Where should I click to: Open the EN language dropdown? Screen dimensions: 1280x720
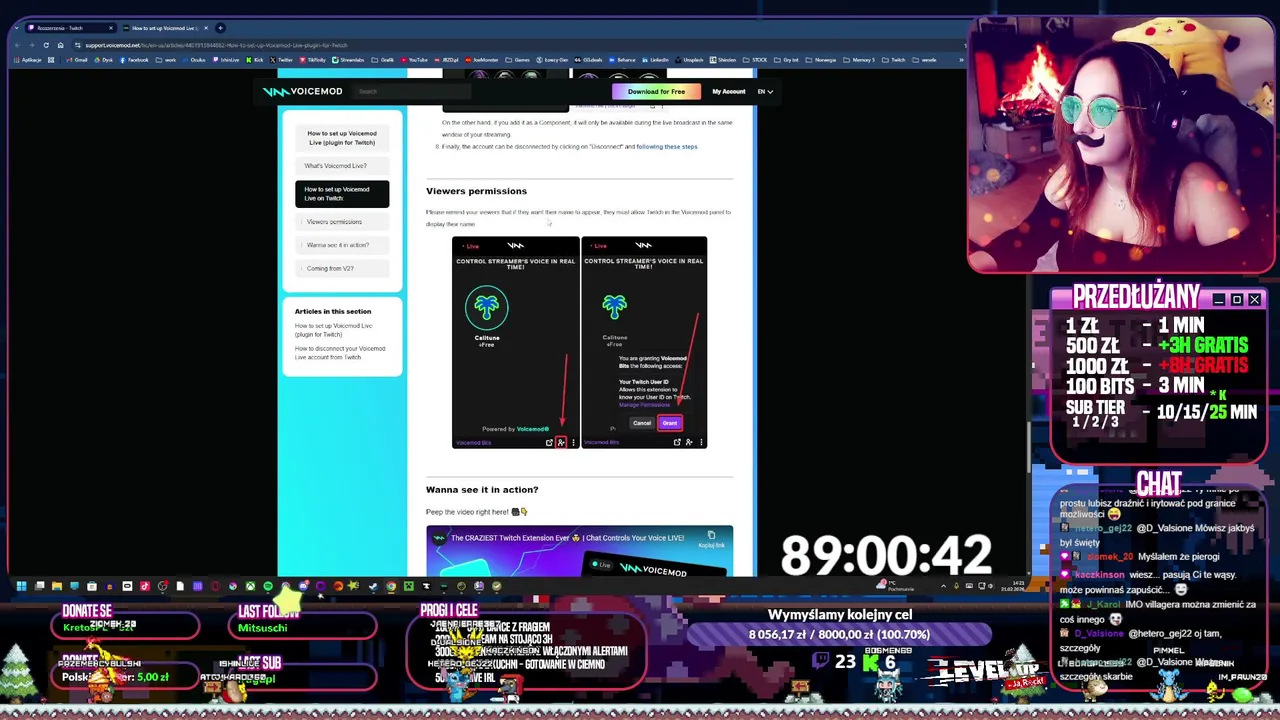click(765, 91)
